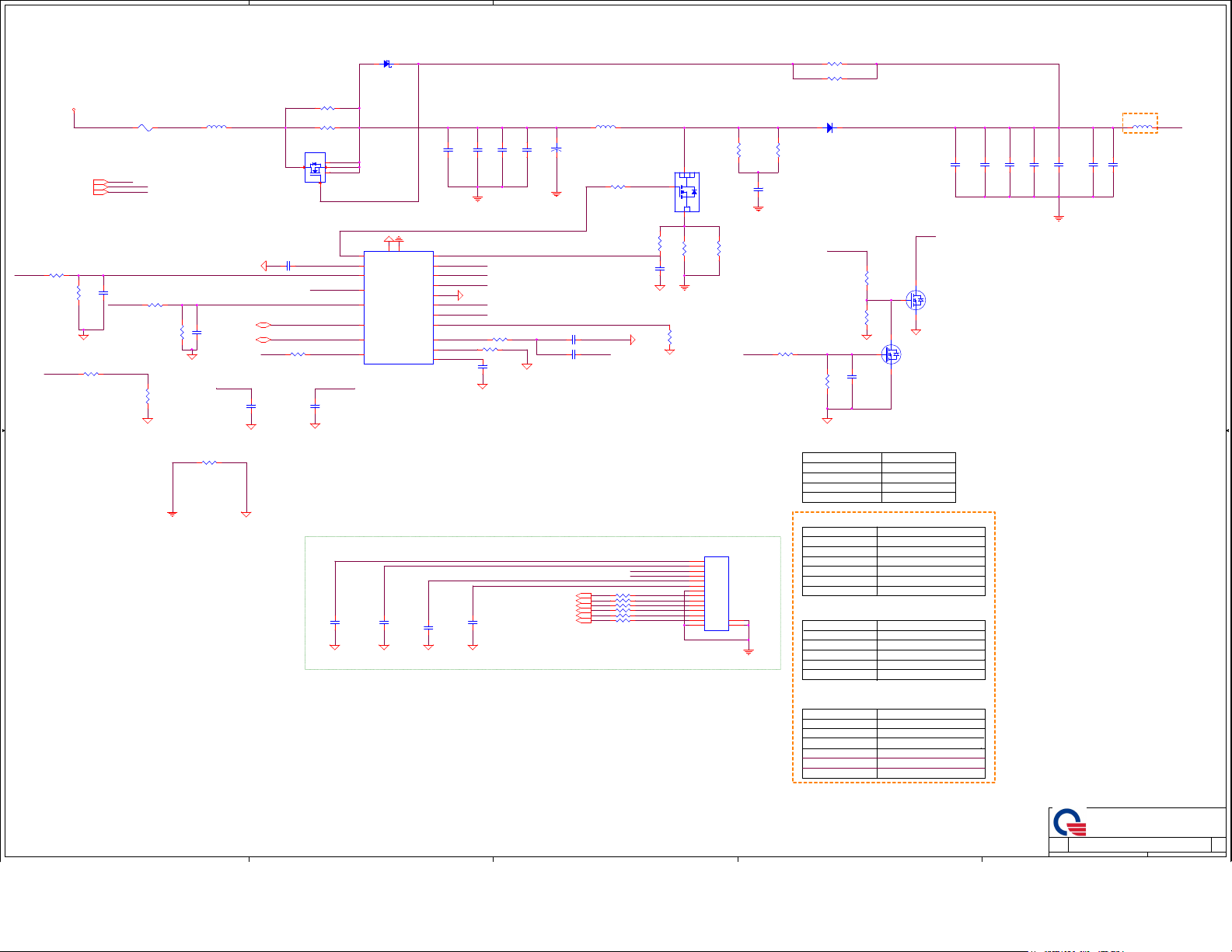The height and width of the screenshot is (952, 1232).
Task: Select the lower resistor of the top parallel pair
Action: [835, 78]
